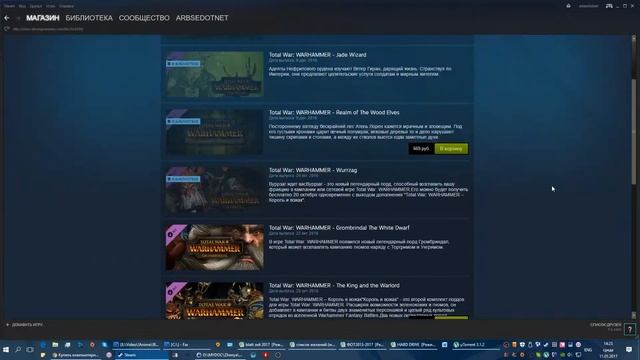This screenshot has height=360, width=640.
Task: Open the Игры menu
Action: [x=51, y=6]
